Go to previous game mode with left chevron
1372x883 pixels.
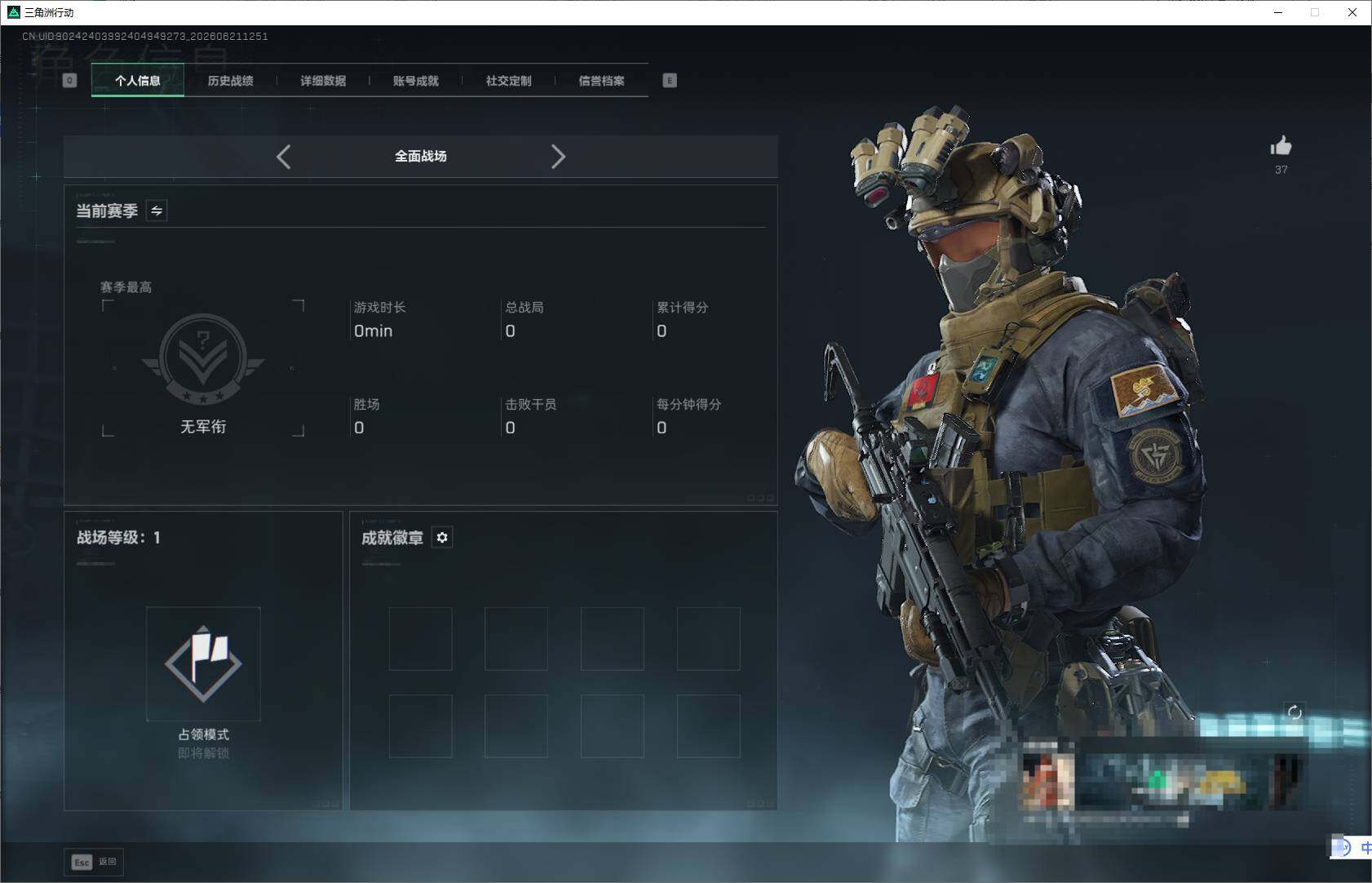[284, 157]
